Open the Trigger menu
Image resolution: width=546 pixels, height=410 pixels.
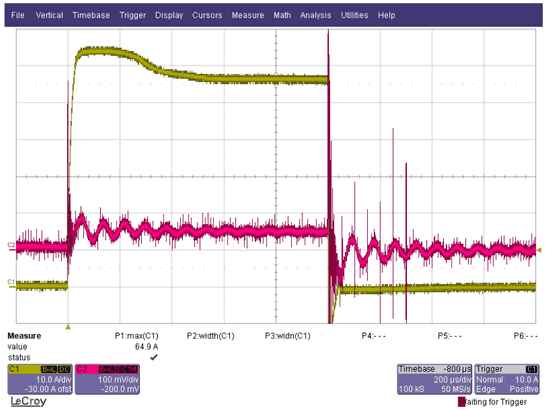(132, 15)
